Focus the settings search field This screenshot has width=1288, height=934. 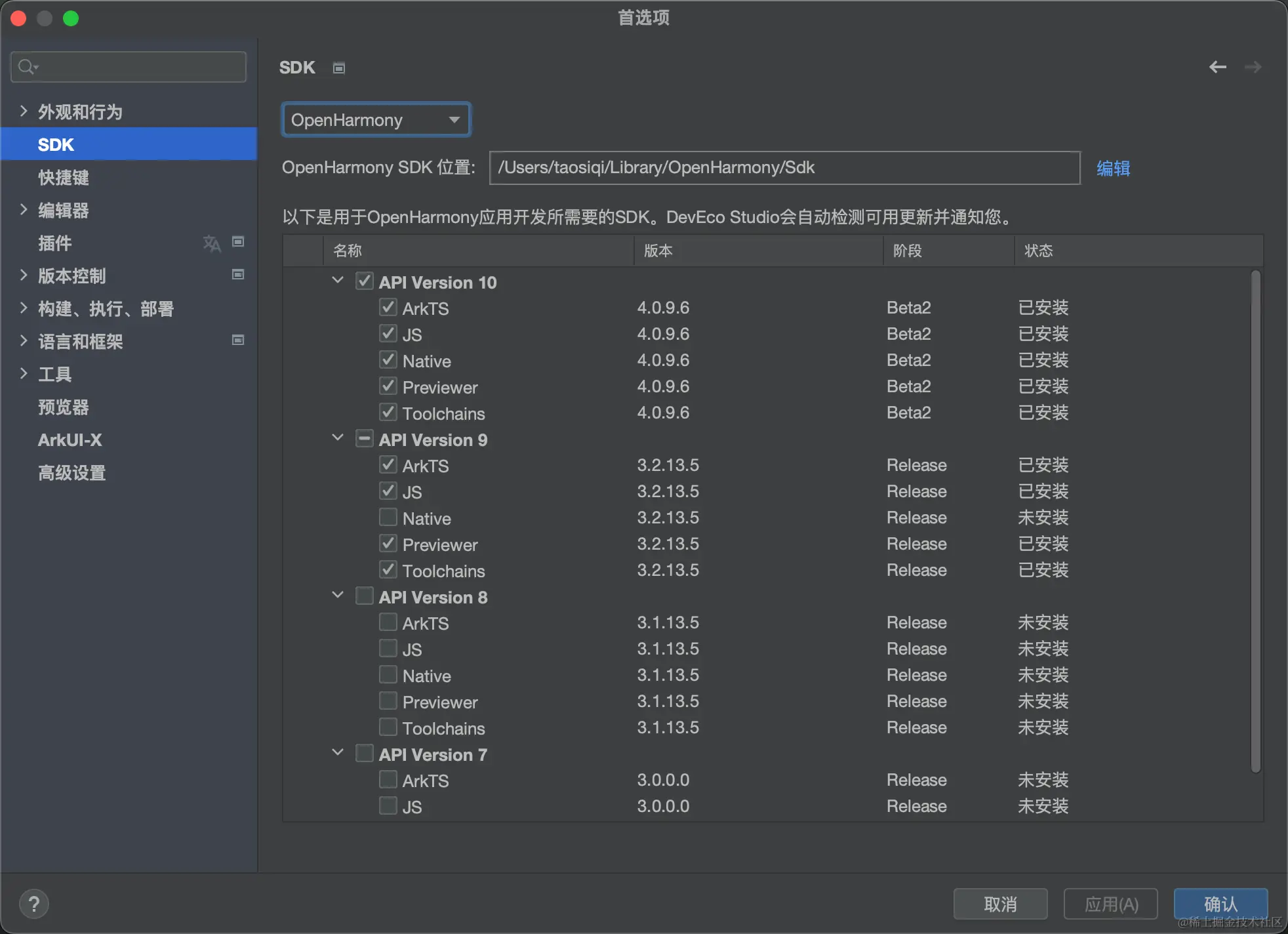[x=129, y=67]
